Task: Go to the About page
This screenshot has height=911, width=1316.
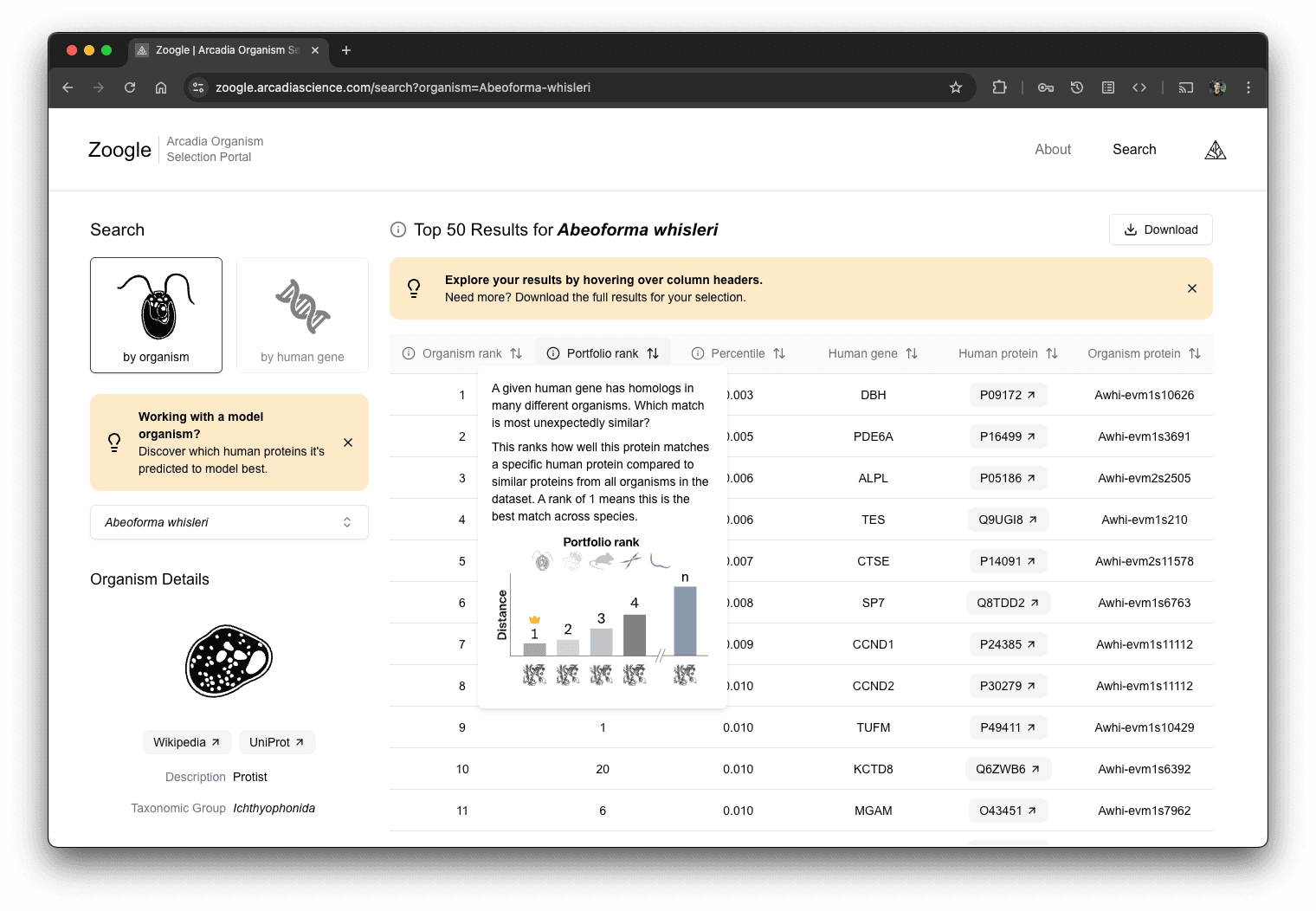Action: point(1052,150)
